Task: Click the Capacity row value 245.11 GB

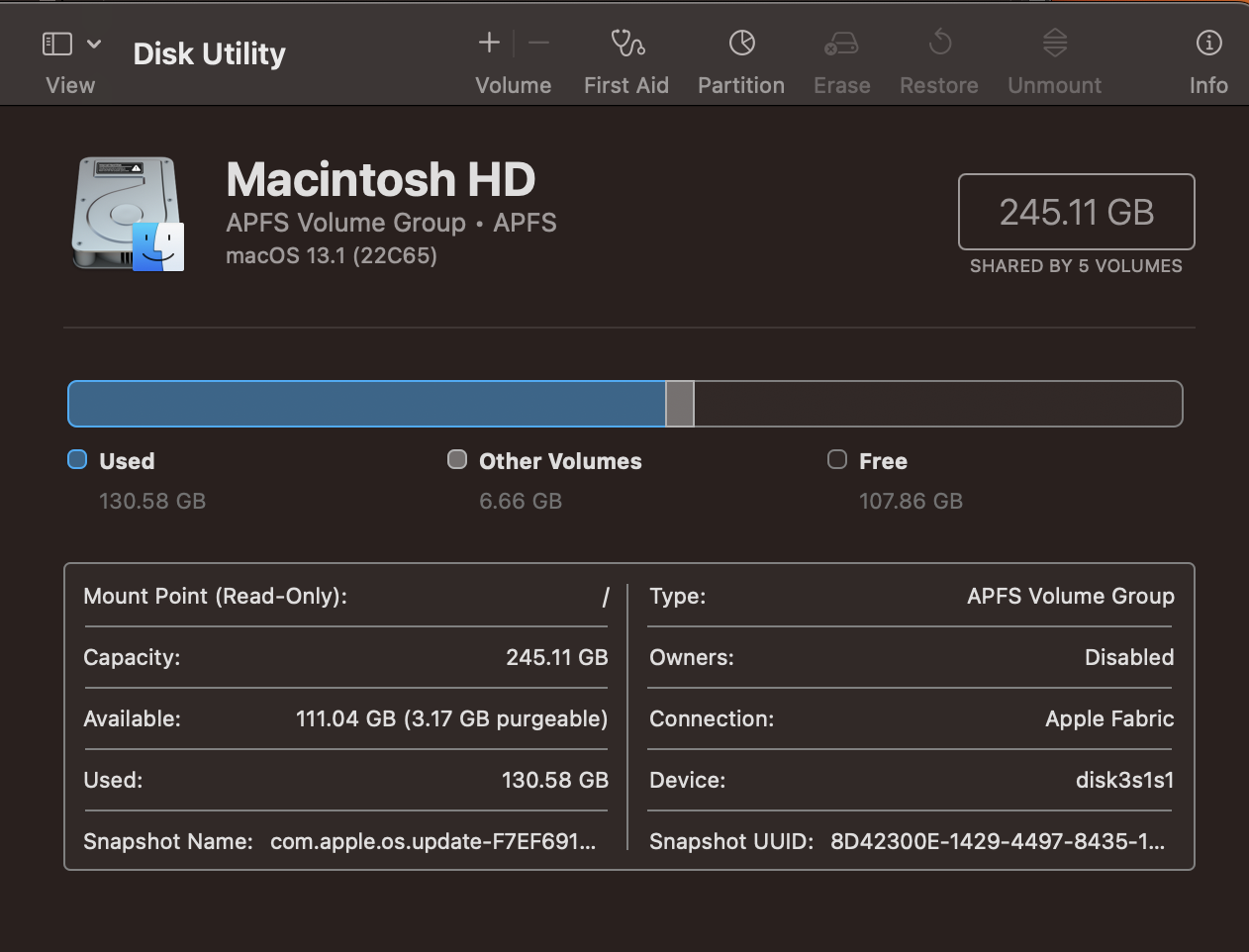Action: [557, 657]
